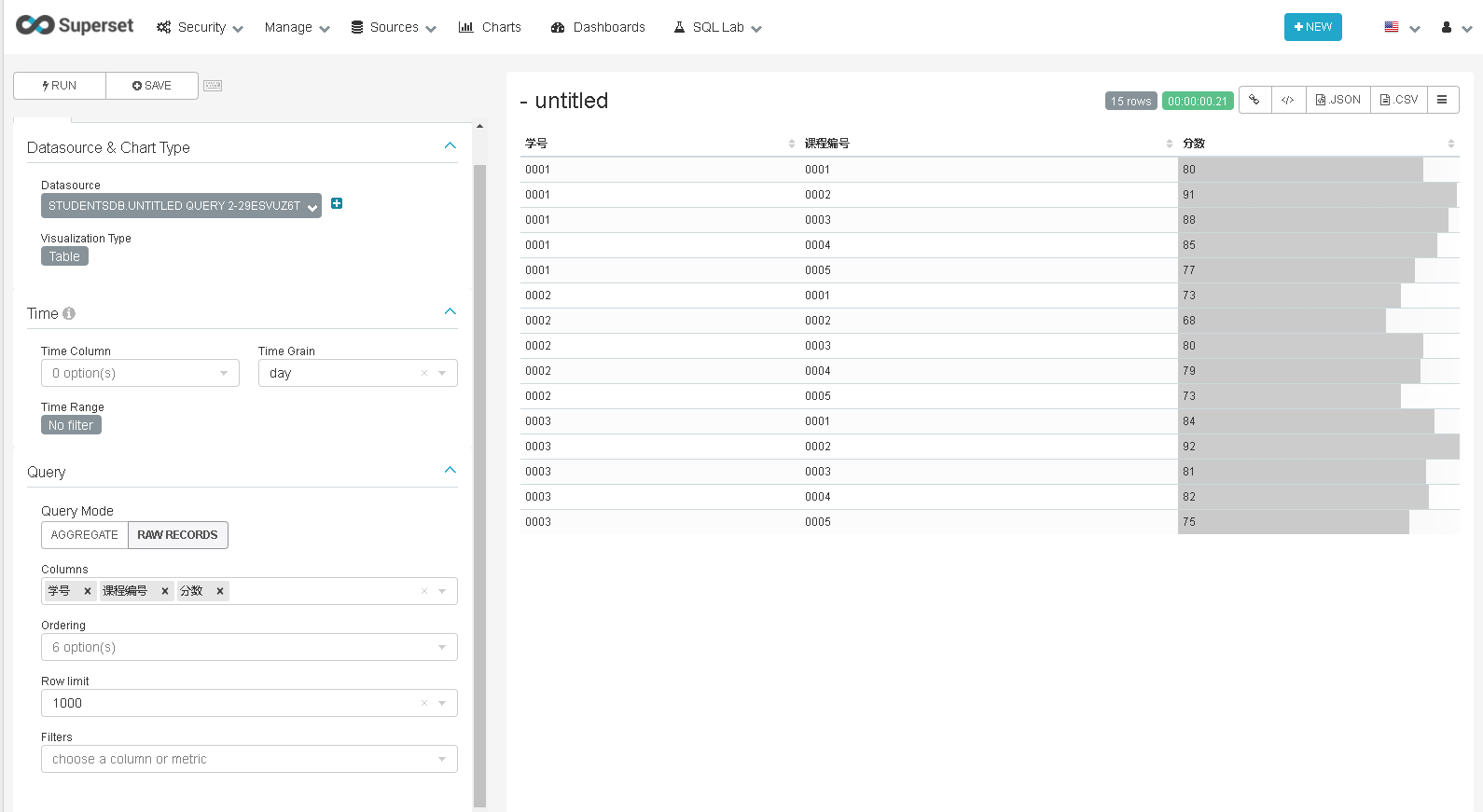
Task: Switch query mode to AGGREGATE
Action: click(85, 535)
